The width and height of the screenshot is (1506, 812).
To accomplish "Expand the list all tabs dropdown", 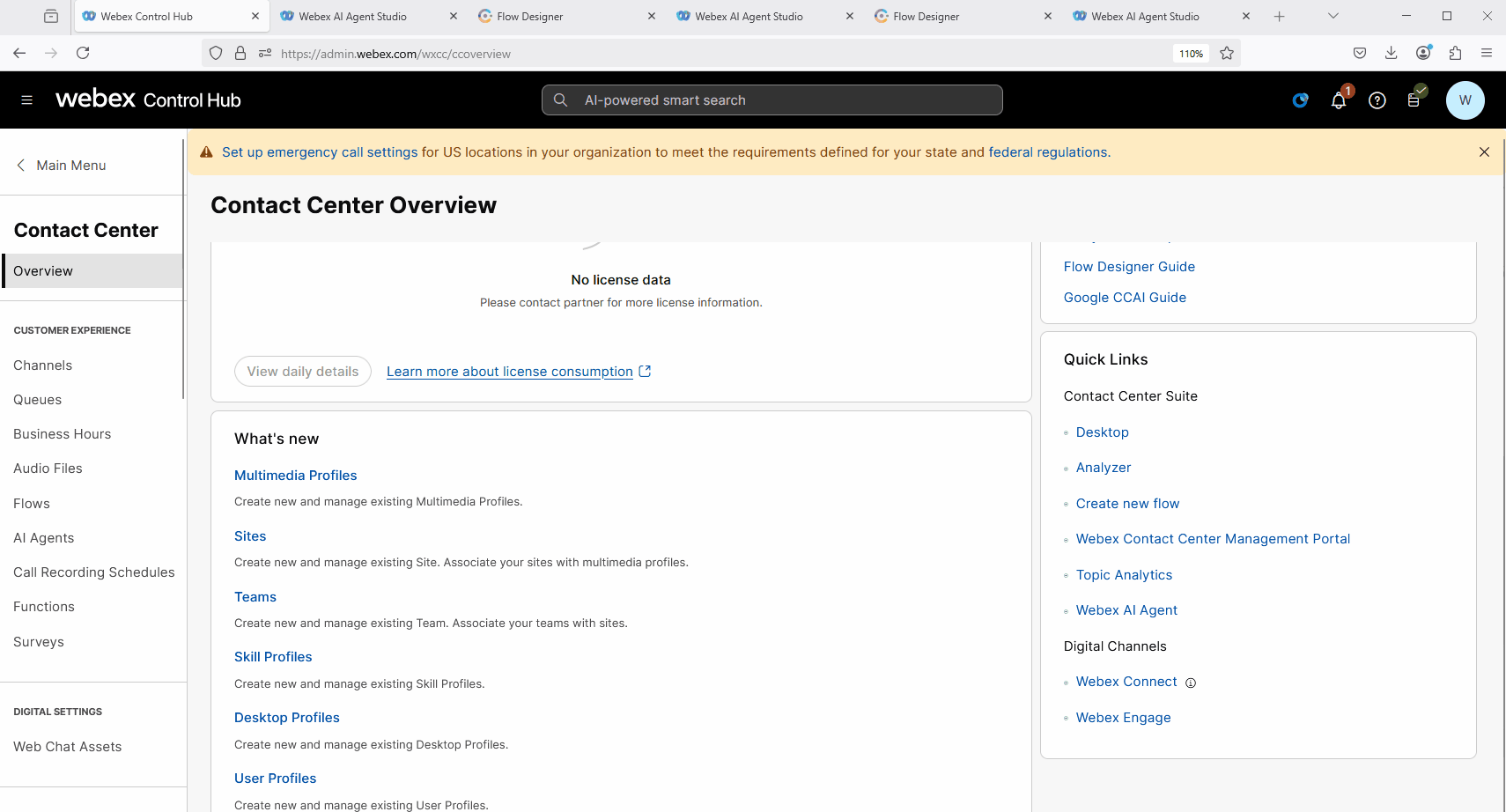I will coord(1333,16).
